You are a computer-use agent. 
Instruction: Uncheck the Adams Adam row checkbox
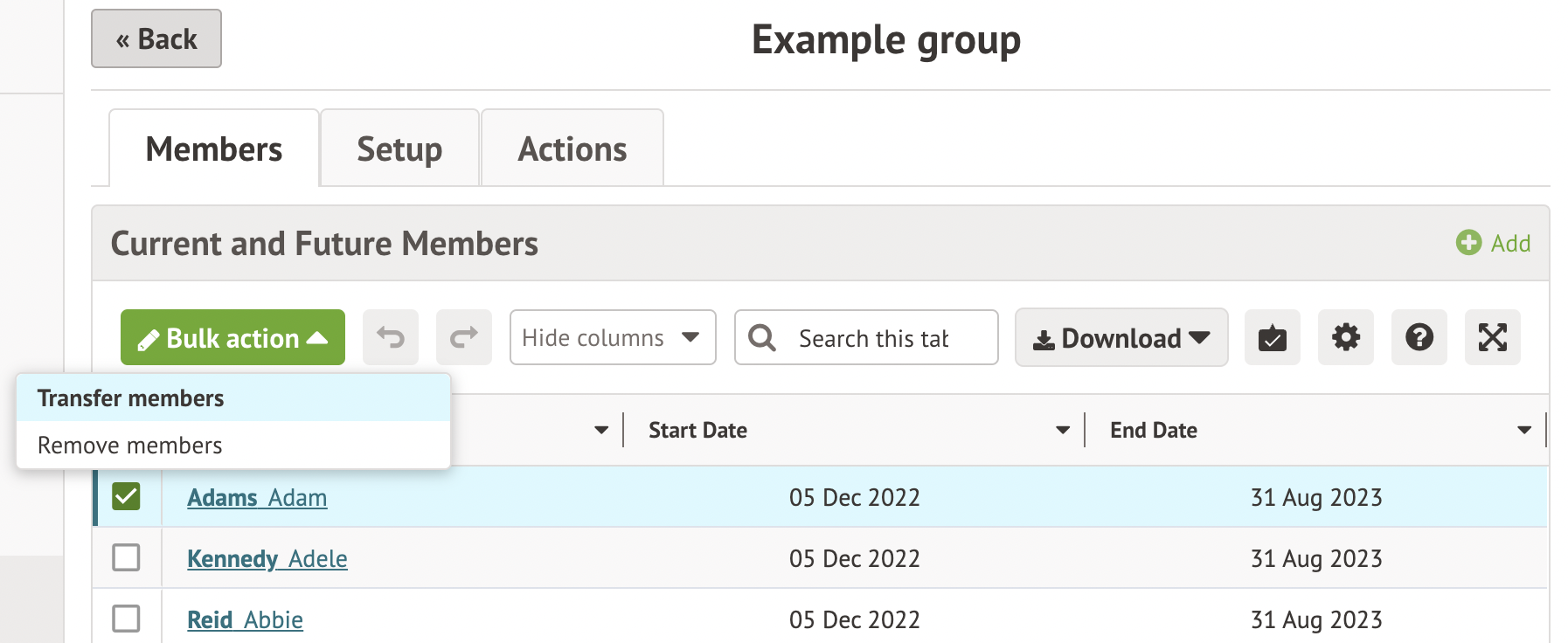pos(127,496)
